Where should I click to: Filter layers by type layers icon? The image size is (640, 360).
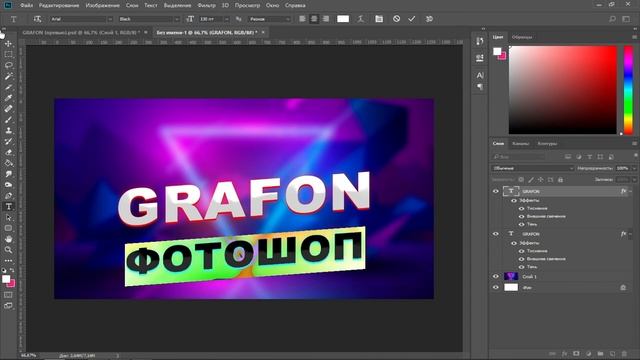589,157
